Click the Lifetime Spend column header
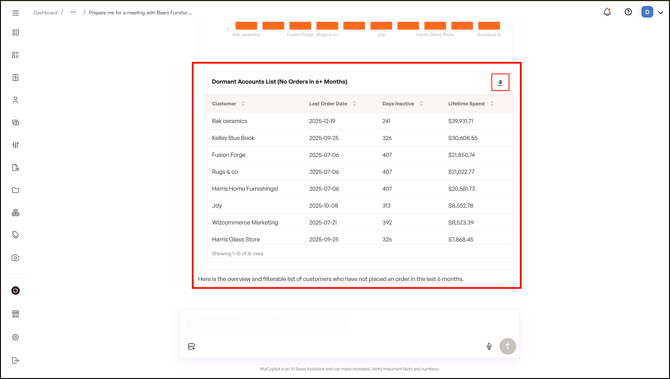This screenshot has width=670, height=379. pyautogui.click(x=466, y=104)
